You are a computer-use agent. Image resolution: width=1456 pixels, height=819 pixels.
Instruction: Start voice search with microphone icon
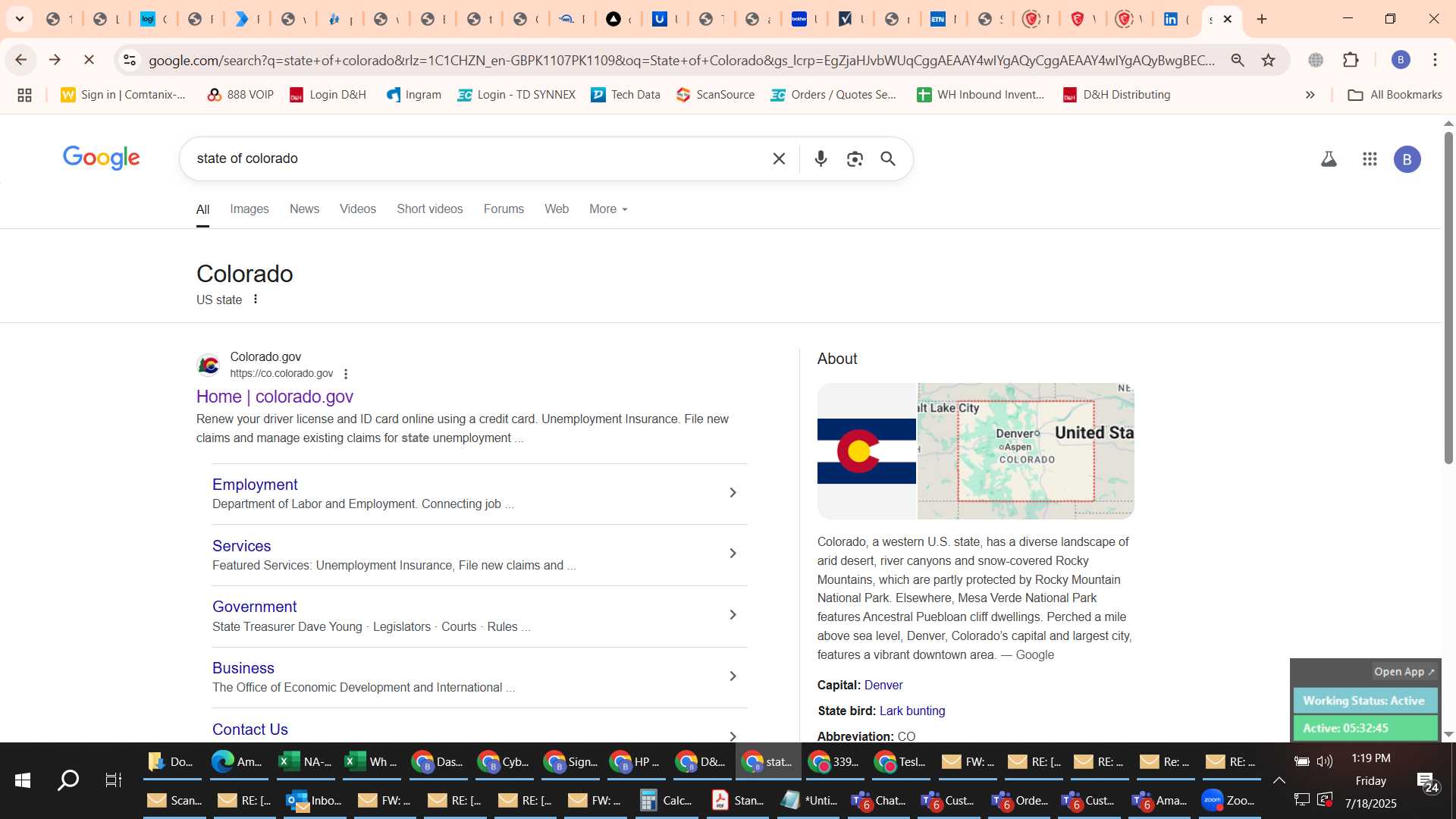coord(821,158)
